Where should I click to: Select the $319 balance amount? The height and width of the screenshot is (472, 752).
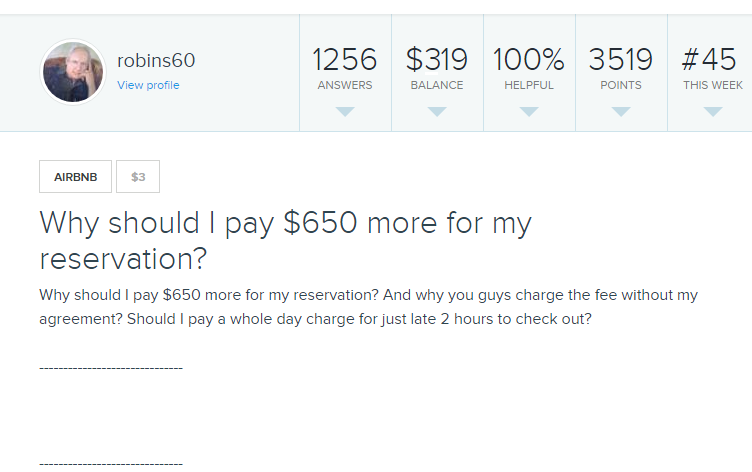tap(437, 60)
